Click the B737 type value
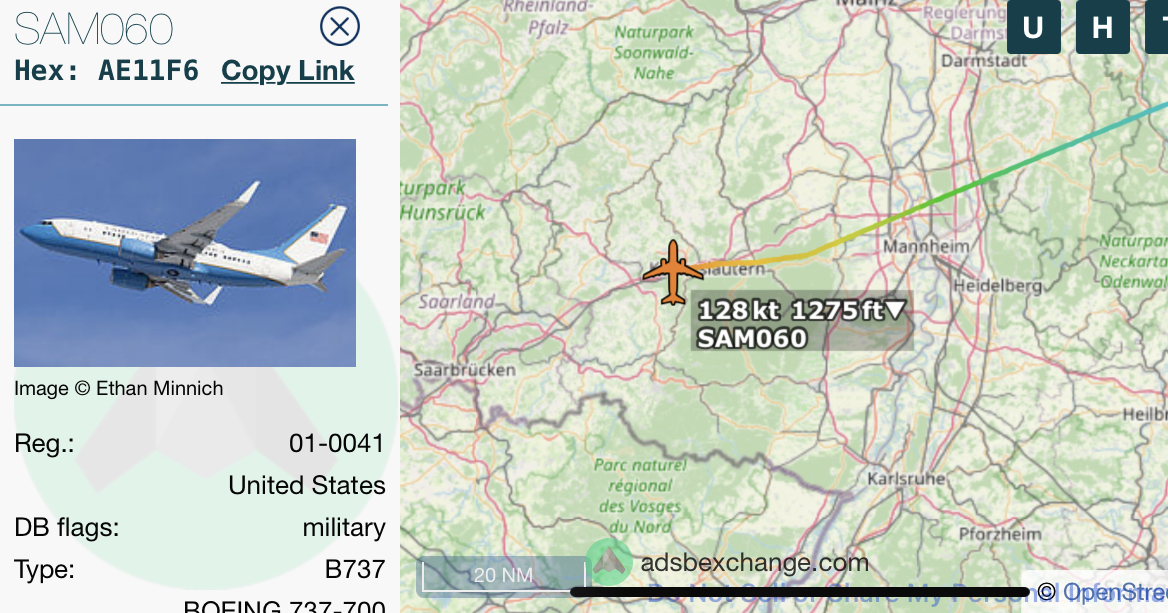The width and height of the screenshot is (1168, 613). 355,570
